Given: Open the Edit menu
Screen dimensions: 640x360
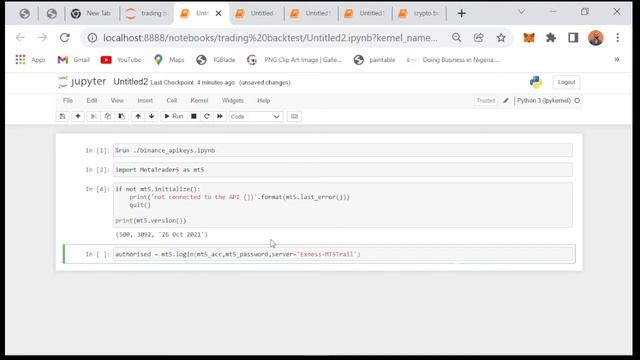Looking at the screenshot, I should [x=92, y=100].
